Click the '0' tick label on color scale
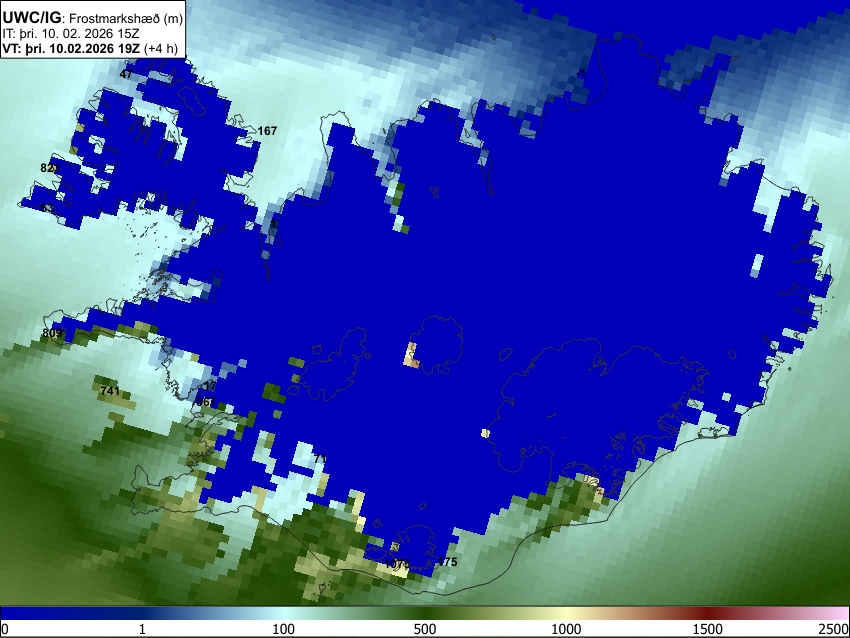The image size is (850, 638). (x=5, y=629)
